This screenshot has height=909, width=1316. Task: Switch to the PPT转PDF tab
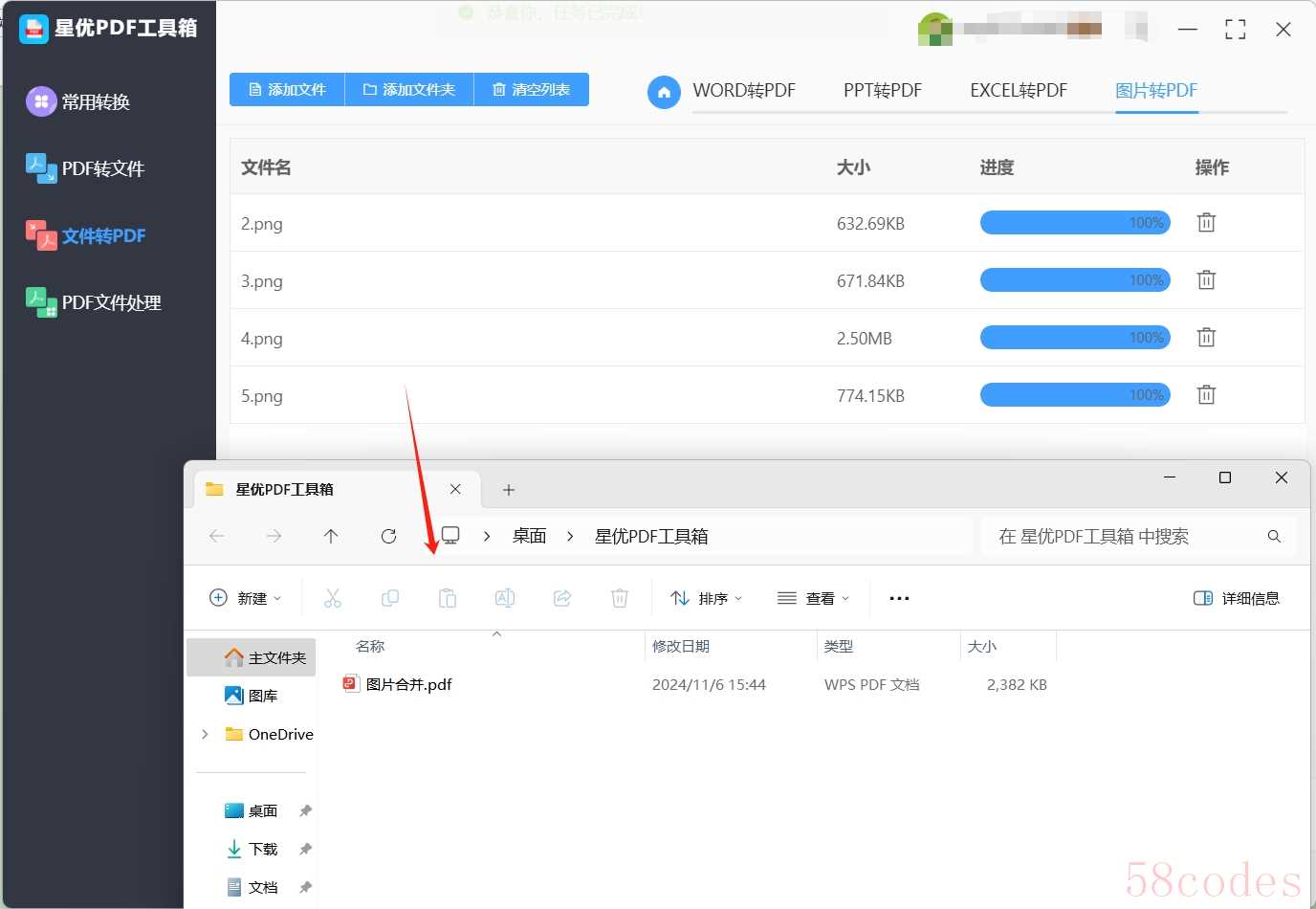tap(883, 91)
